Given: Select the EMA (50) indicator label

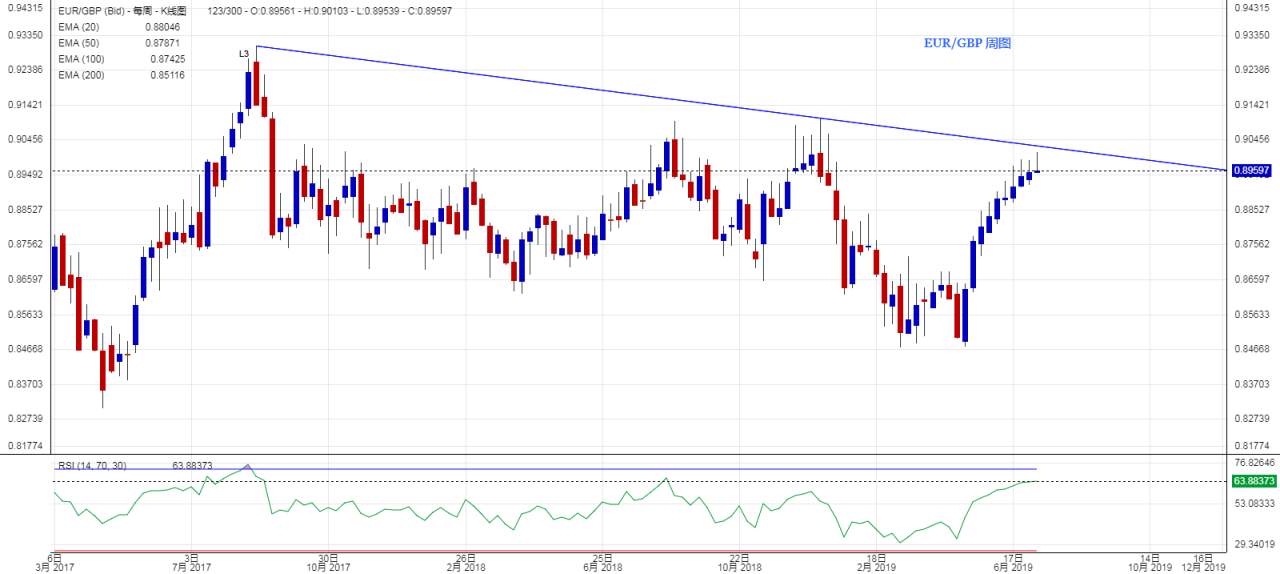Looking at the screenshot, I should (77, 43).
